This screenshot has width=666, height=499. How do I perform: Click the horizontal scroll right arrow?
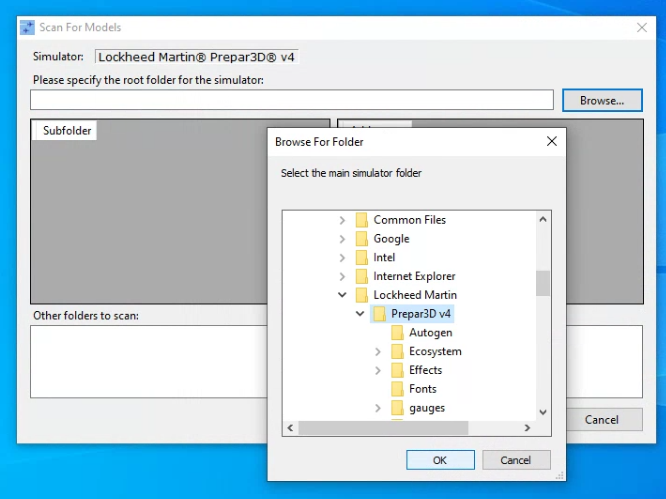pos(527,428)
